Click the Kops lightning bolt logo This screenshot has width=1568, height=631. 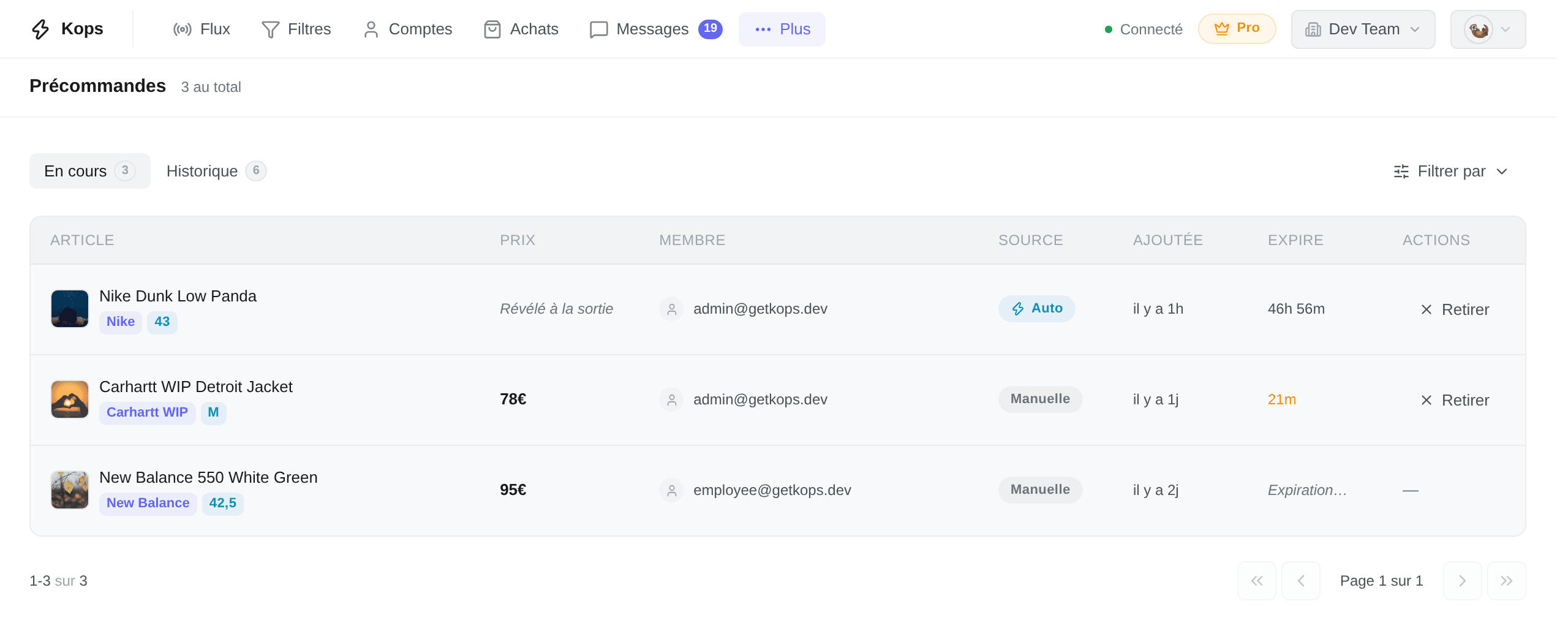click(x=40, y=29)
